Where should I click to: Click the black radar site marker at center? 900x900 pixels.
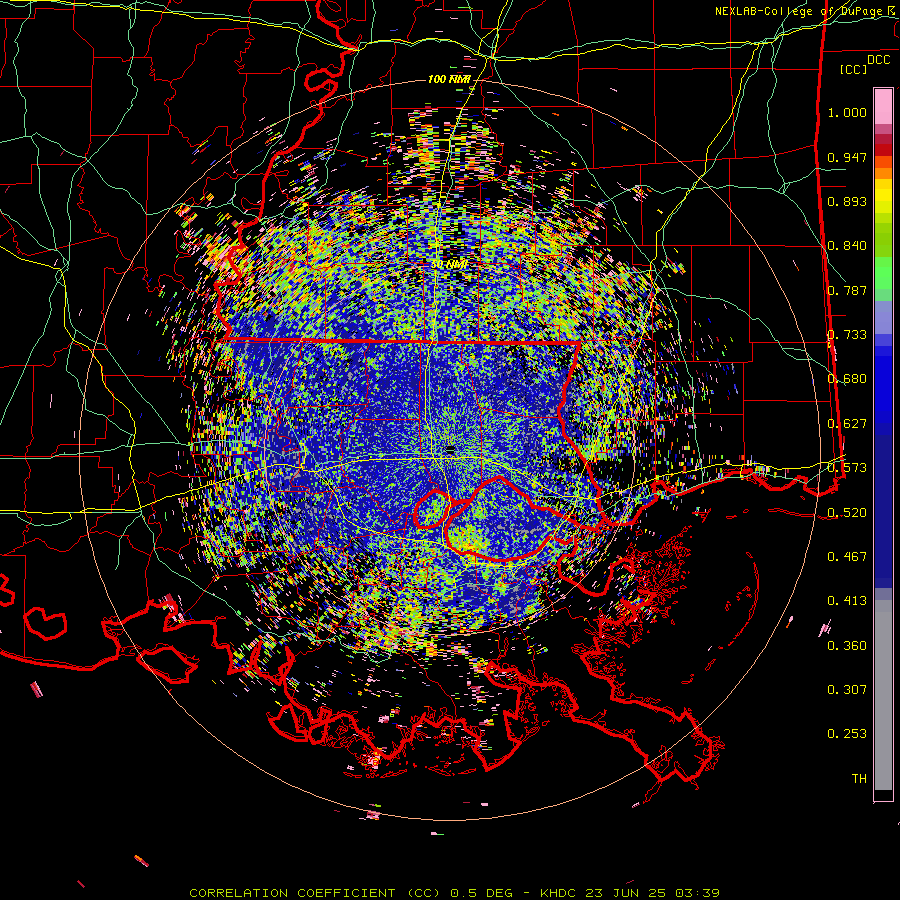[450, 449]
